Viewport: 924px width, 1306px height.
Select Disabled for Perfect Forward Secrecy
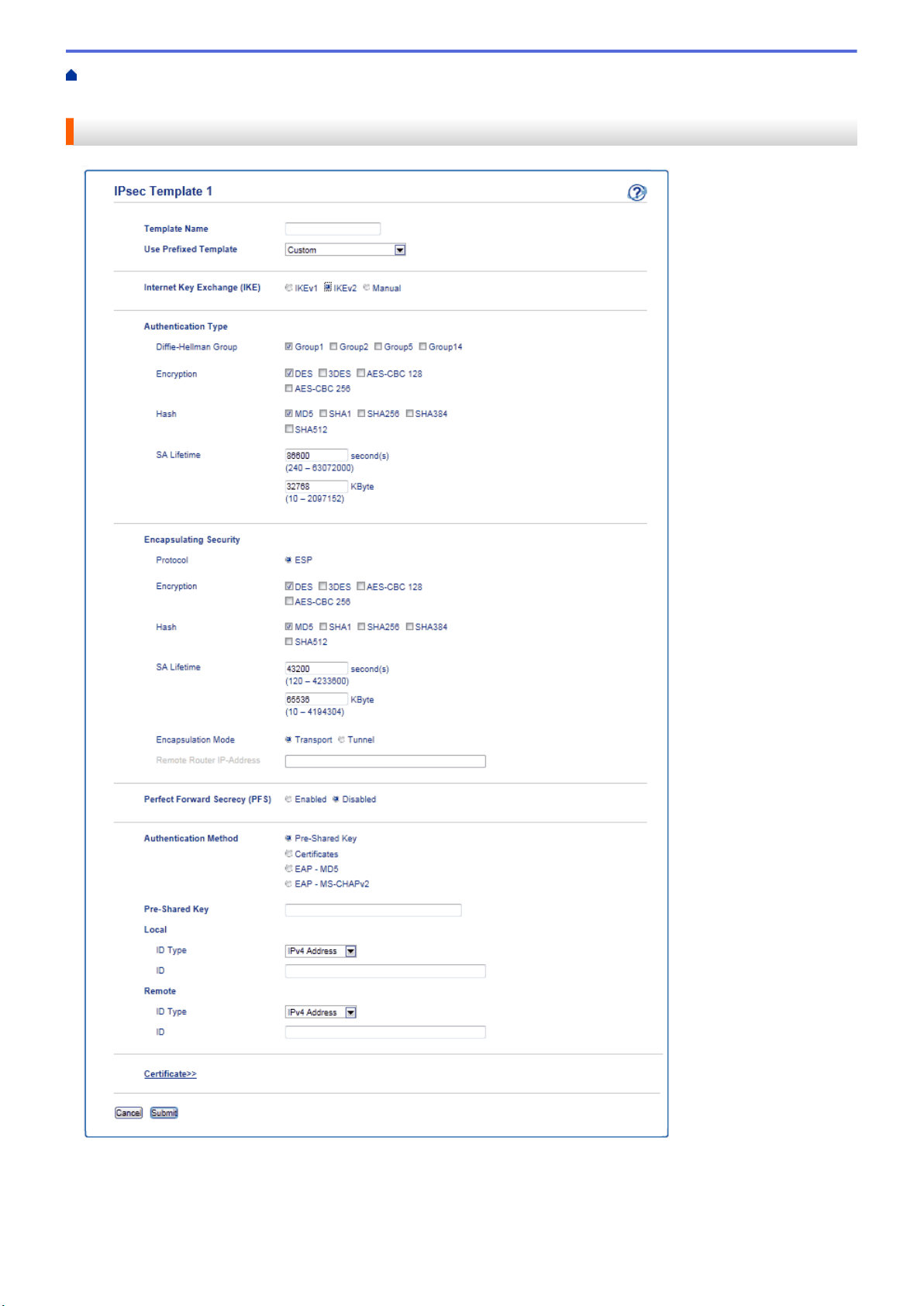click(336, 799)
